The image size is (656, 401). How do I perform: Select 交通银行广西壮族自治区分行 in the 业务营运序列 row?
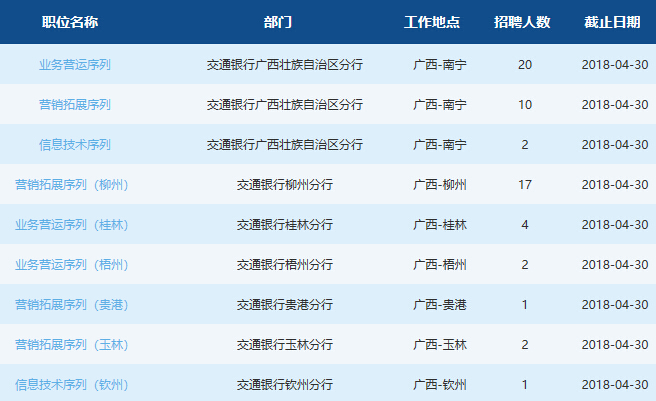point(284,65)
